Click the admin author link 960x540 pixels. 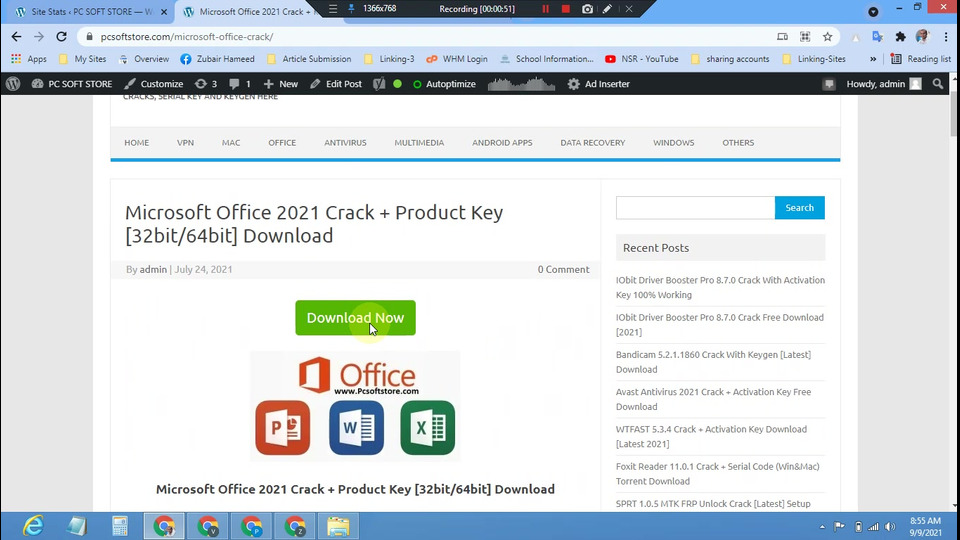[x=153, y=269]
